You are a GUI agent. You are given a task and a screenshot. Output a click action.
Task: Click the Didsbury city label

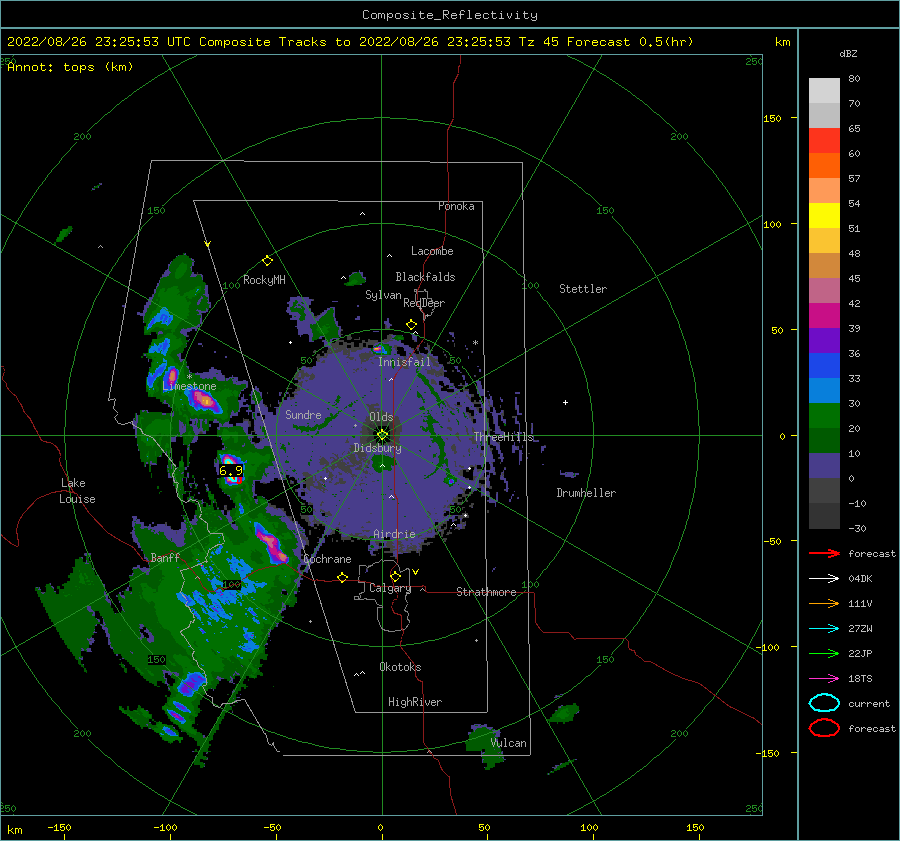(x=378, y=448)
